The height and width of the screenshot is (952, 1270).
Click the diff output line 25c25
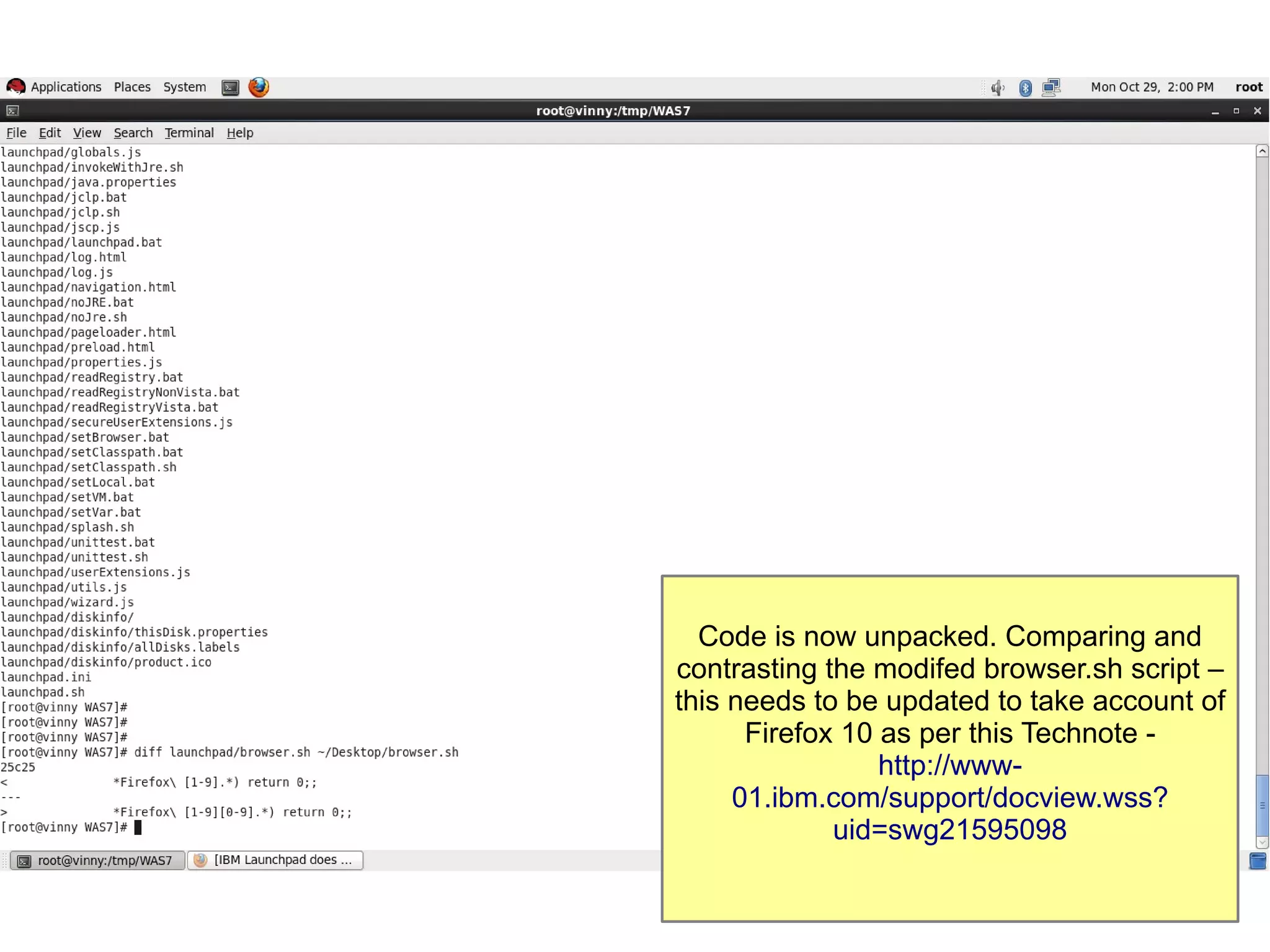(18, 767)
